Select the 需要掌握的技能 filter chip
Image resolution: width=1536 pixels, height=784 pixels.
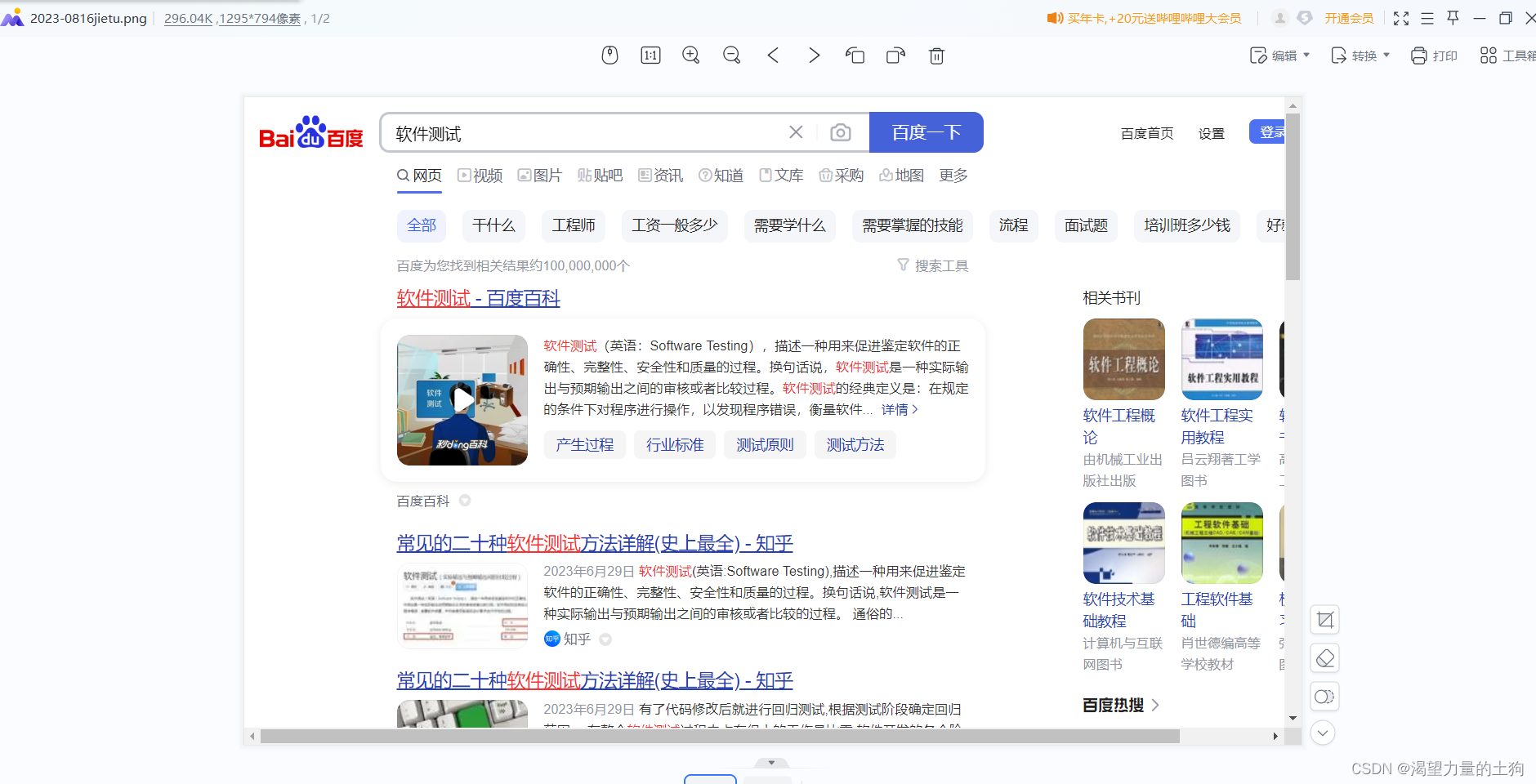pos(913,225)
